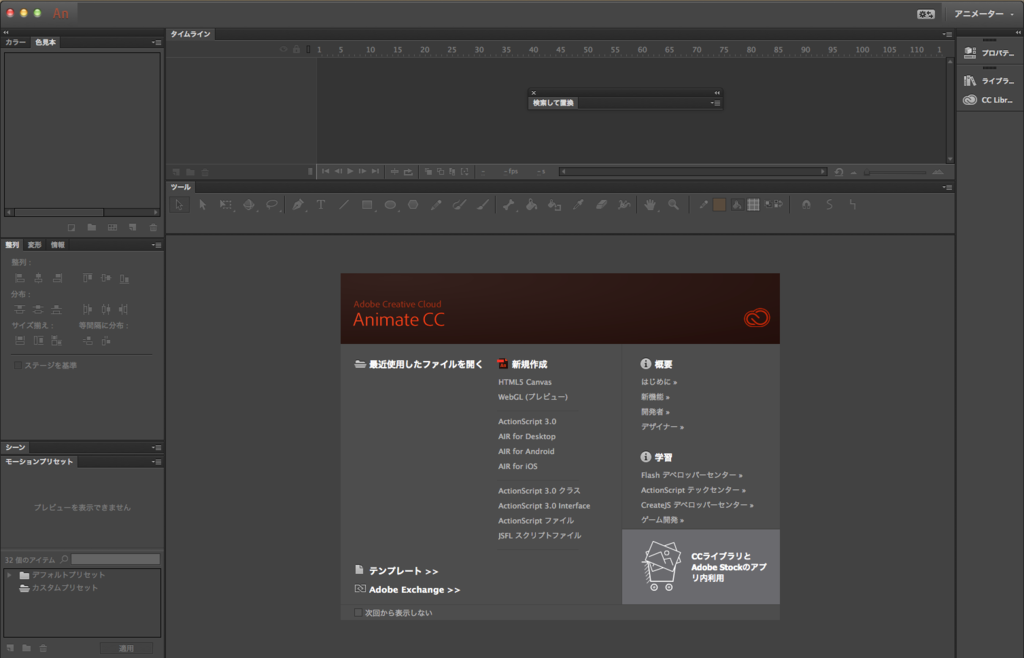Click the 適用 button
The image size is (1024, 658).
coord(126,648)
